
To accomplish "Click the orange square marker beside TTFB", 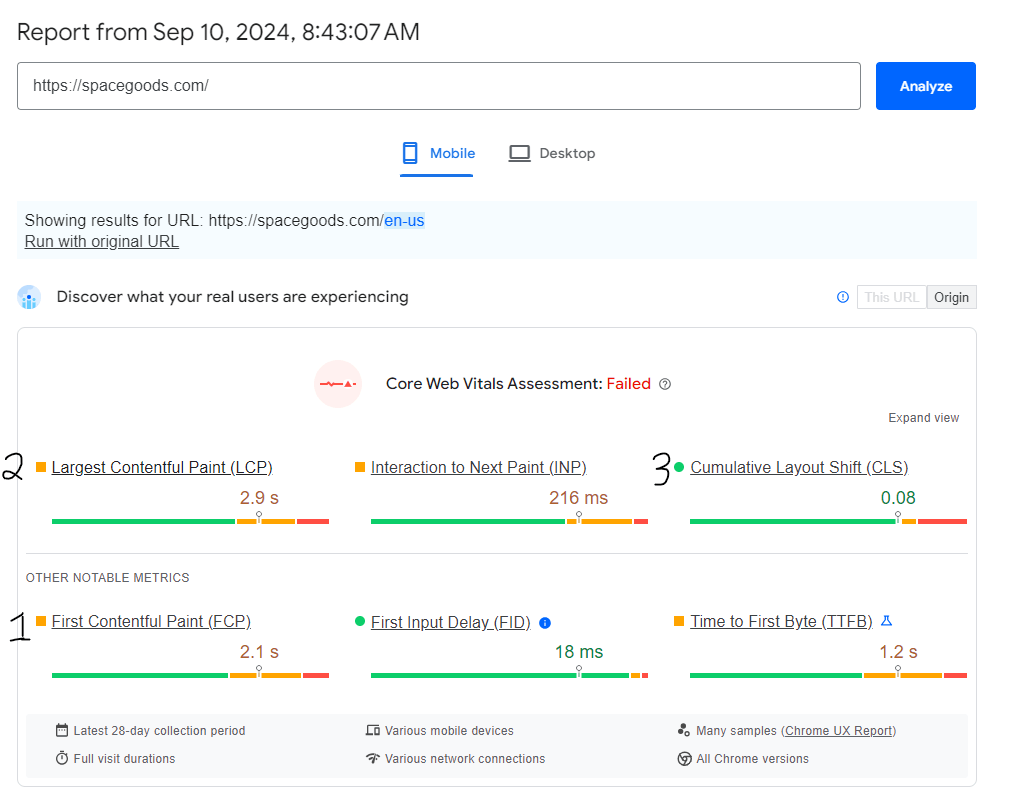I will pyautogui.click(x=679, y=621).
